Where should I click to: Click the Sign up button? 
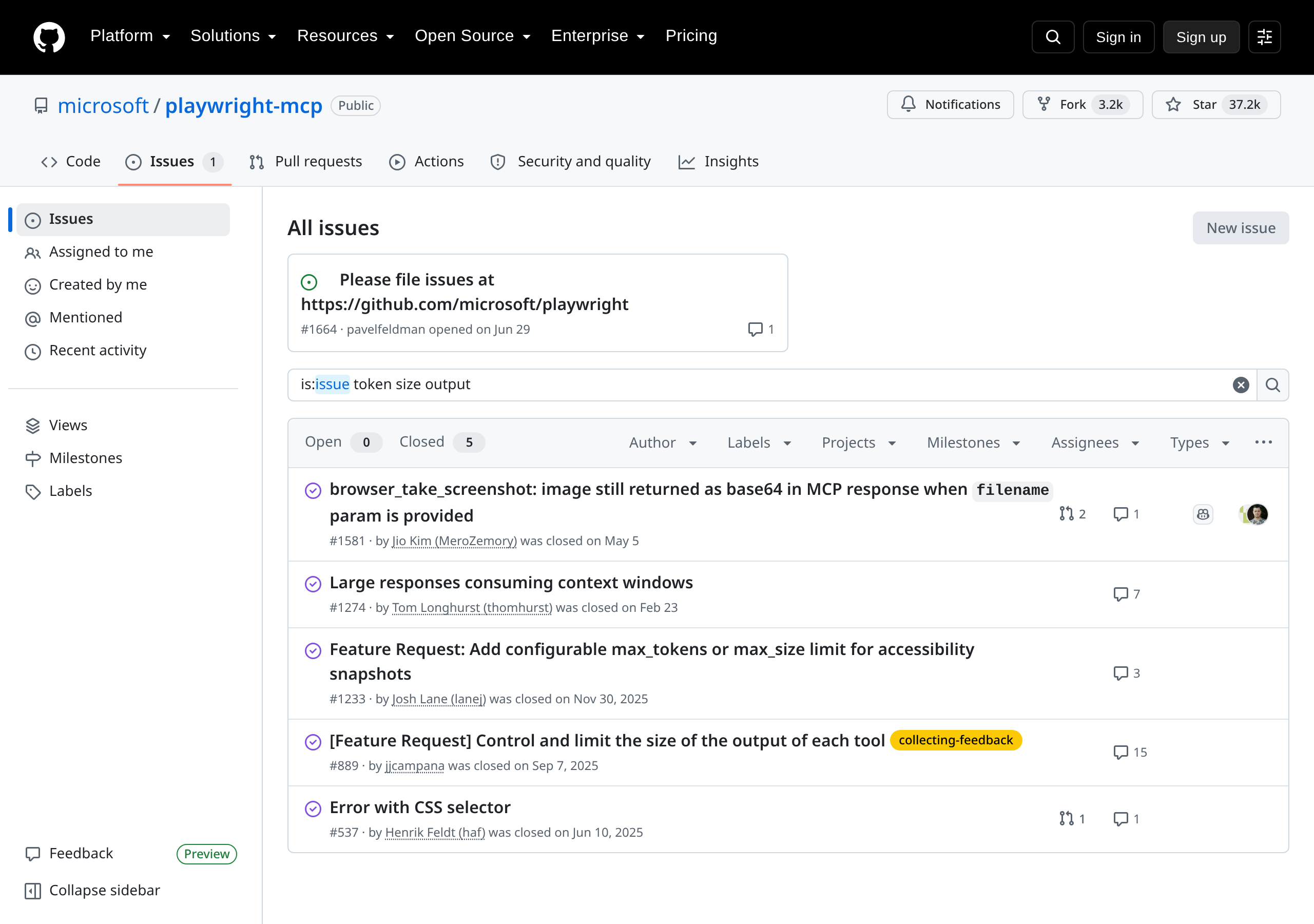[1201, 37]
